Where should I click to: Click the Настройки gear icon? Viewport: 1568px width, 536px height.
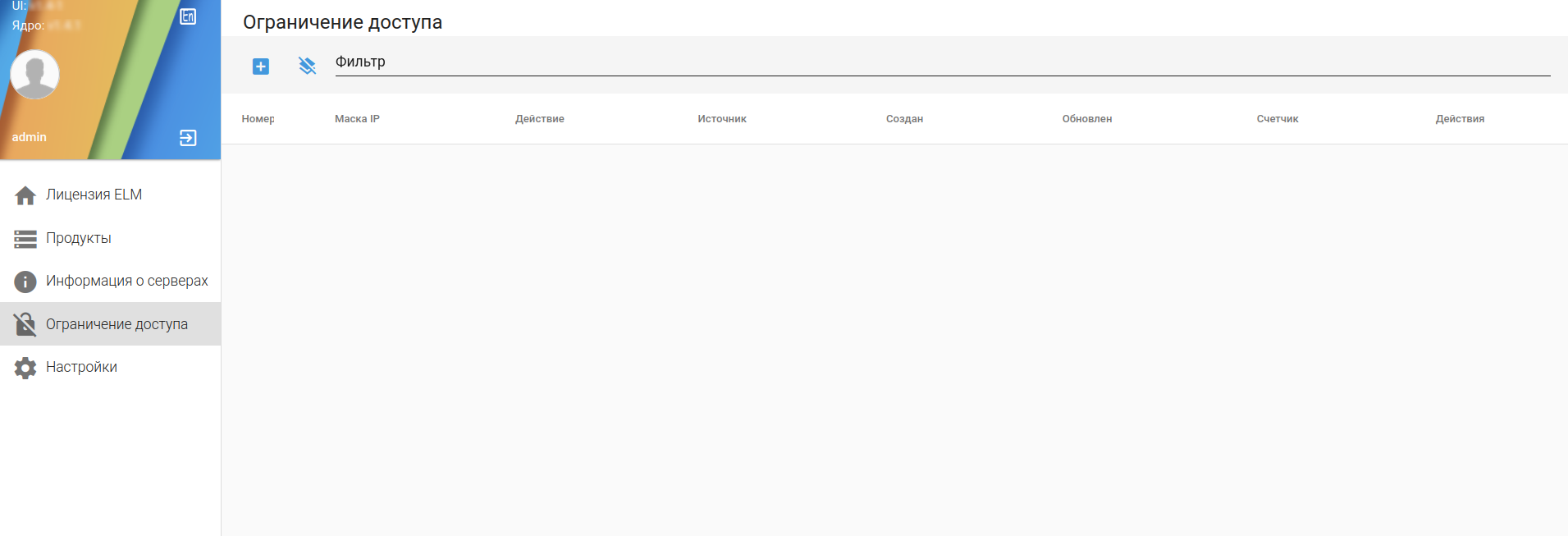tap(25, 368)
